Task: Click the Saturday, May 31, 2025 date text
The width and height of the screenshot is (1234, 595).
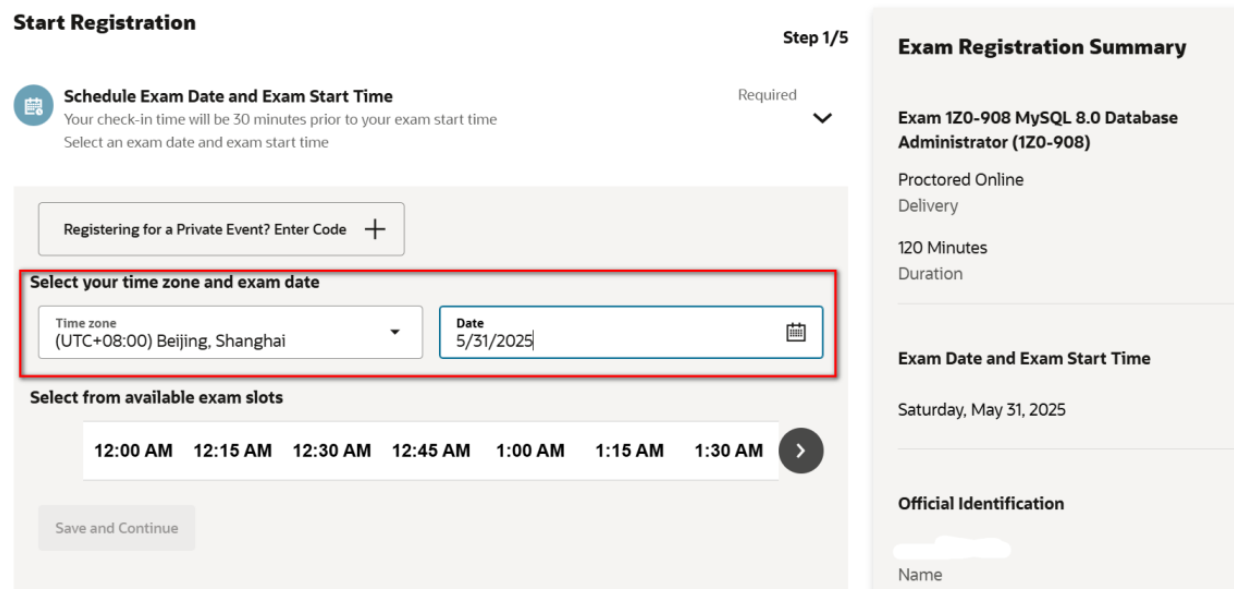Action: [x=981, y=410]
